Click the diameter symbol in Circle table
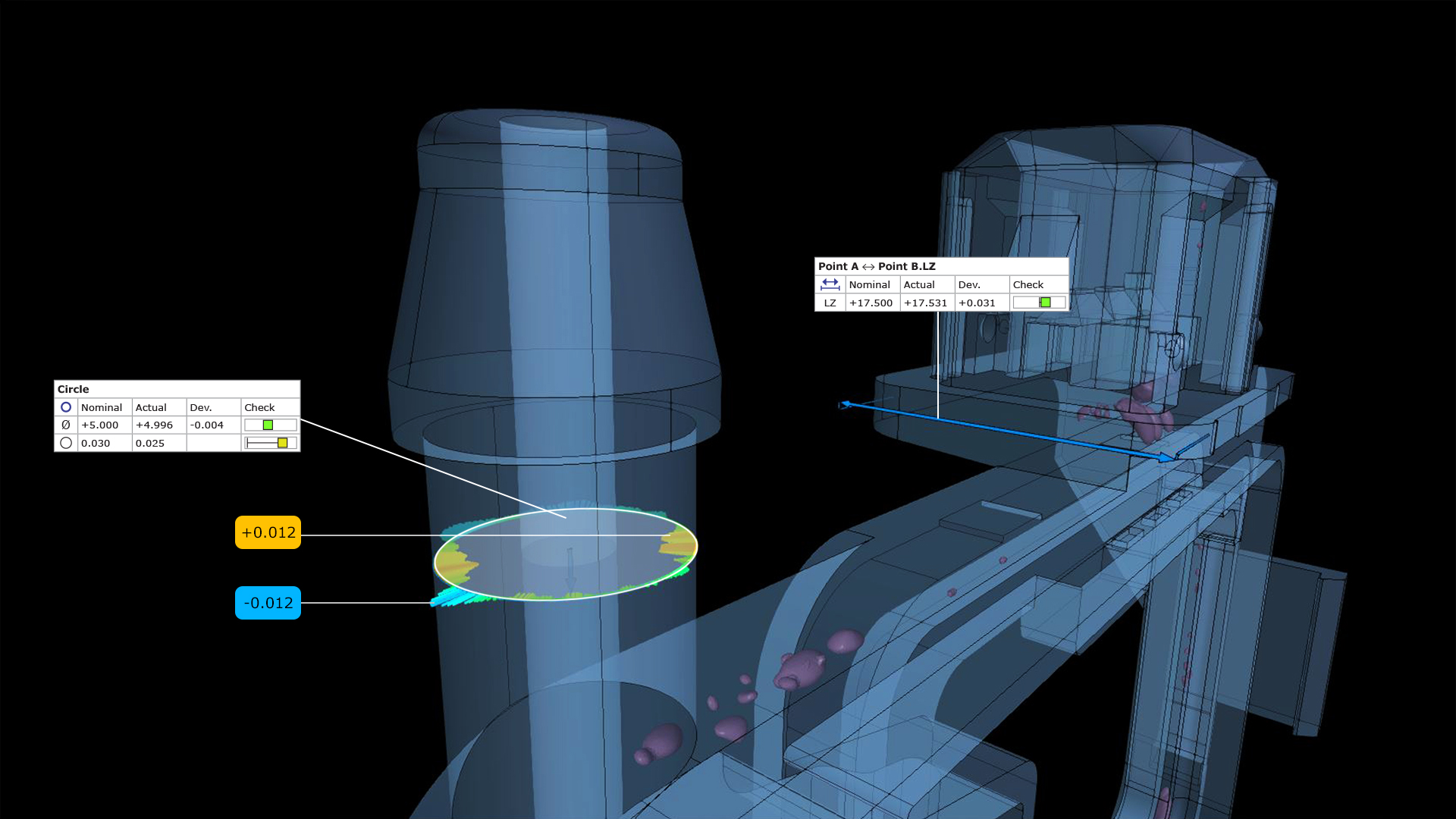 coord(66,425)
